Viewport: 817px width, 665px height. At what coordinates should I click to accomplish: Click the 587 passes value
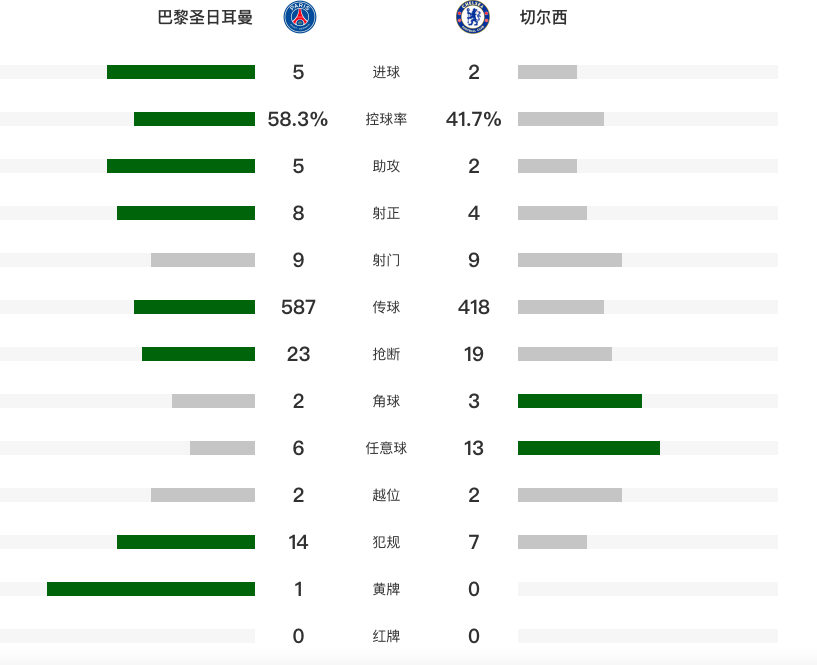pyautogui.click(x=298, y=307)
